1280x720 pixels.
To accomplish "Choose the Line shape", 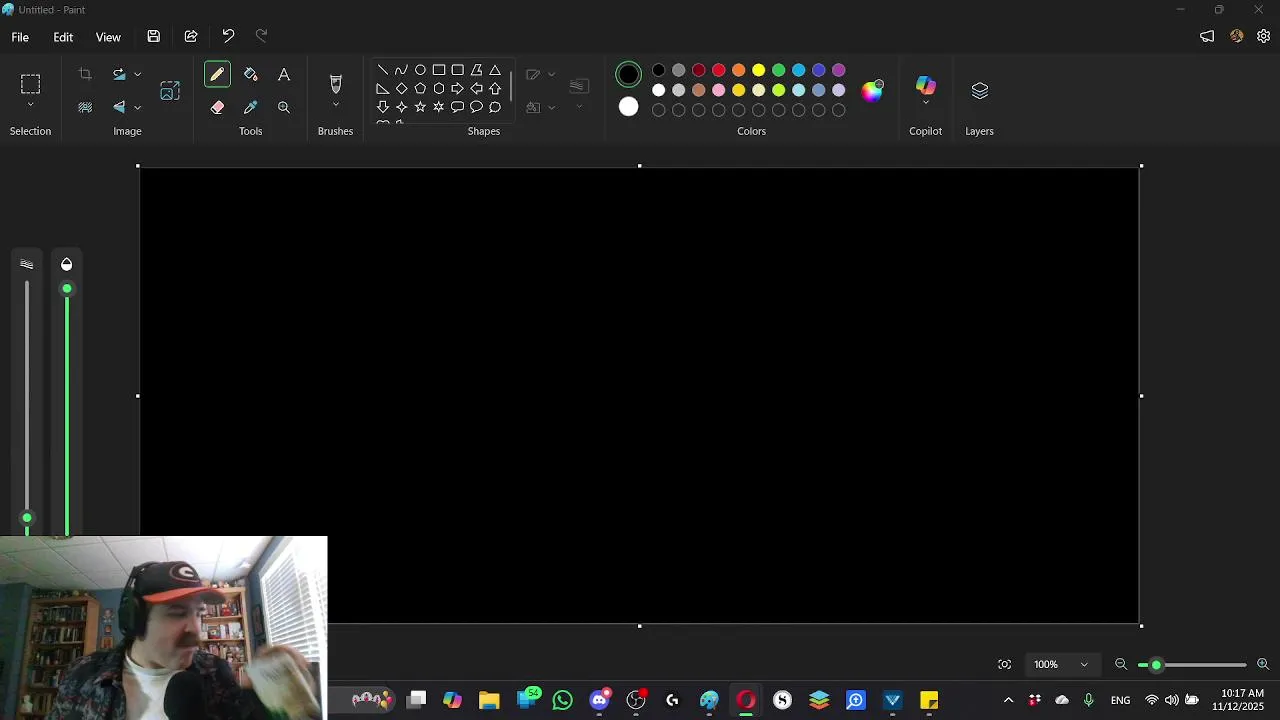I will click(x=383, y=70).
